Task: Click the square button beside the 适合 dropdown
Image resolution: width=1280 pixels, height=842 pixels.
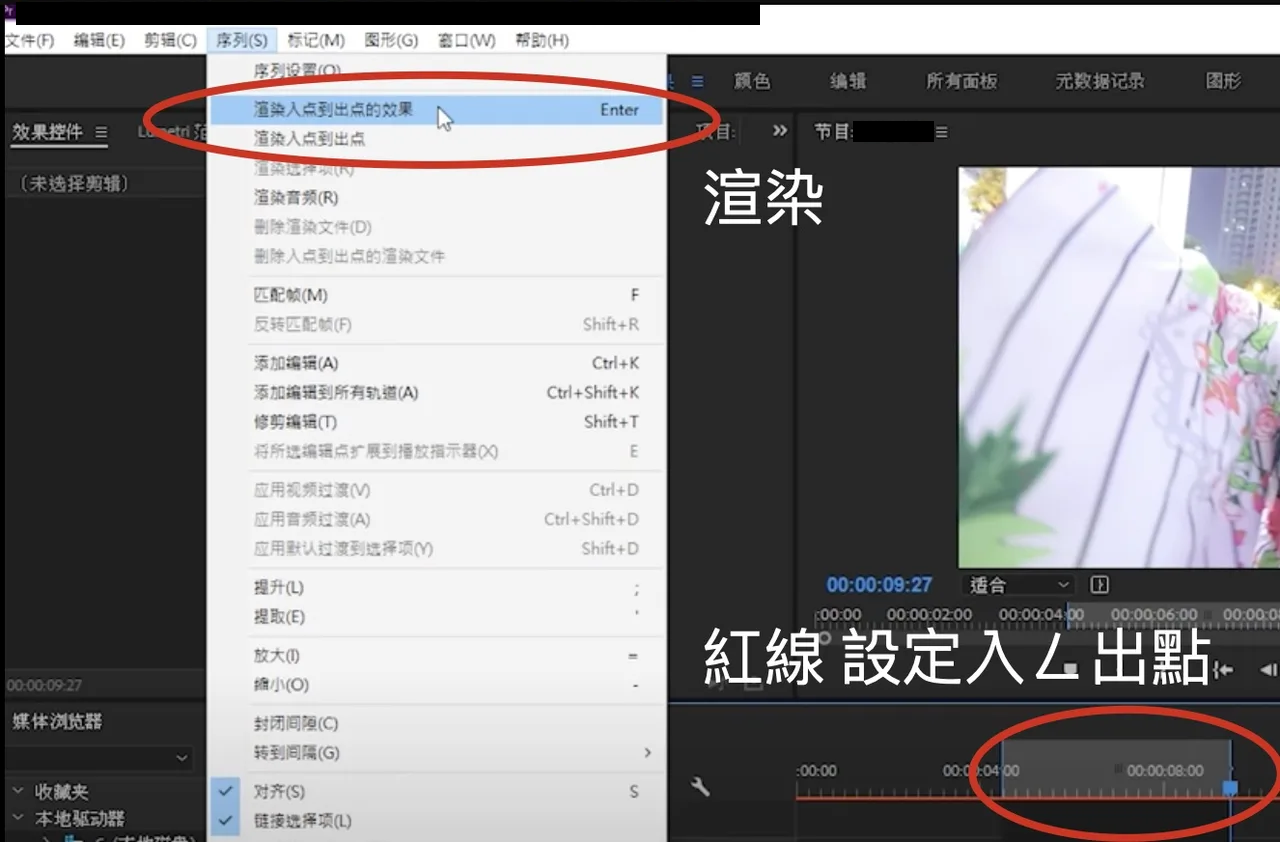Action: [x=1100, y=585]
